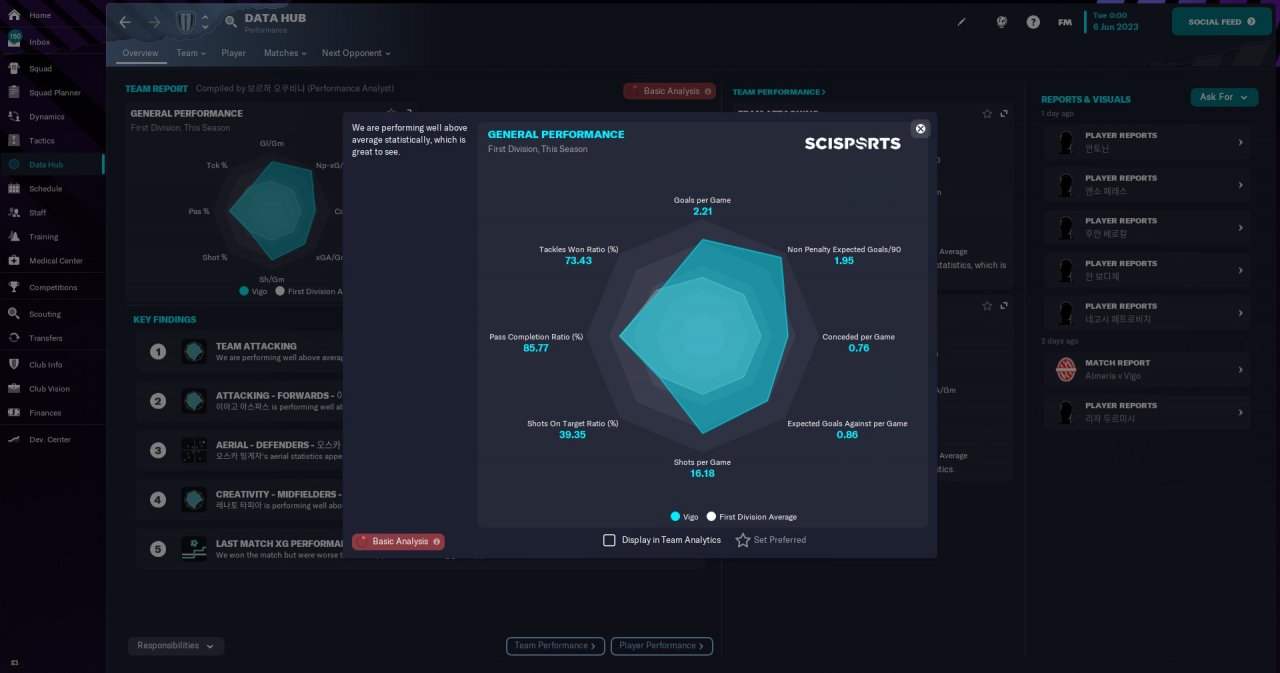Click the Social Feed button
The width and height of the screenshot is (1280, 673).
1222,22
